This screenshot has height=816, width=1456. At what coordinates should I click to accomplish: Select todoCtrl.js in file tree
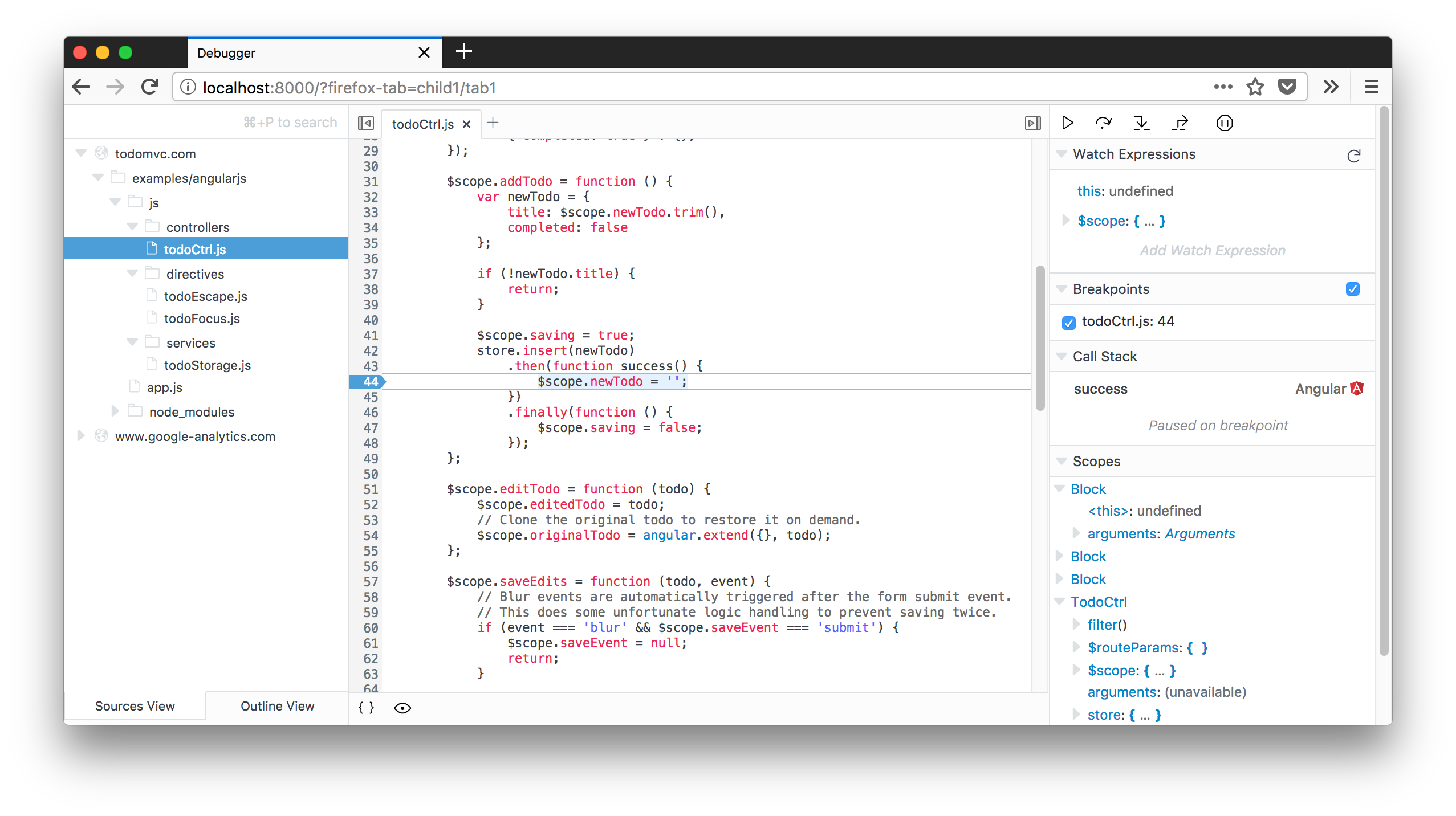195,249
